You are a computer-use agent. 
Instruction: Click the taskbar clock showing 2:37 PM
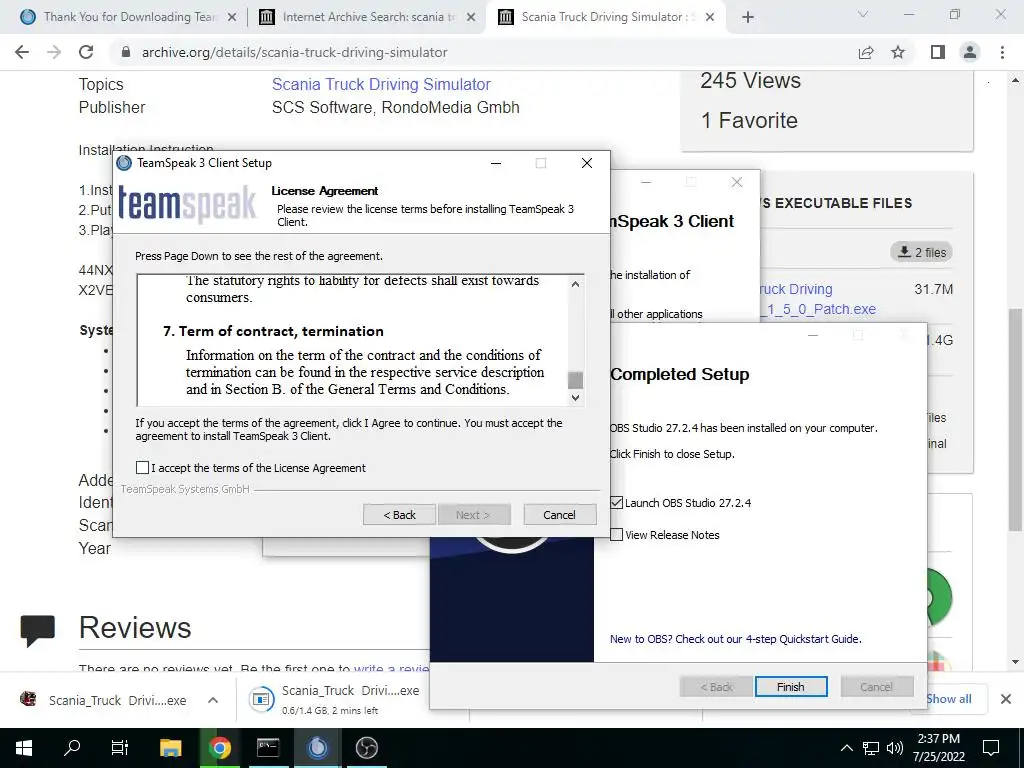click(x=938, y=748)
